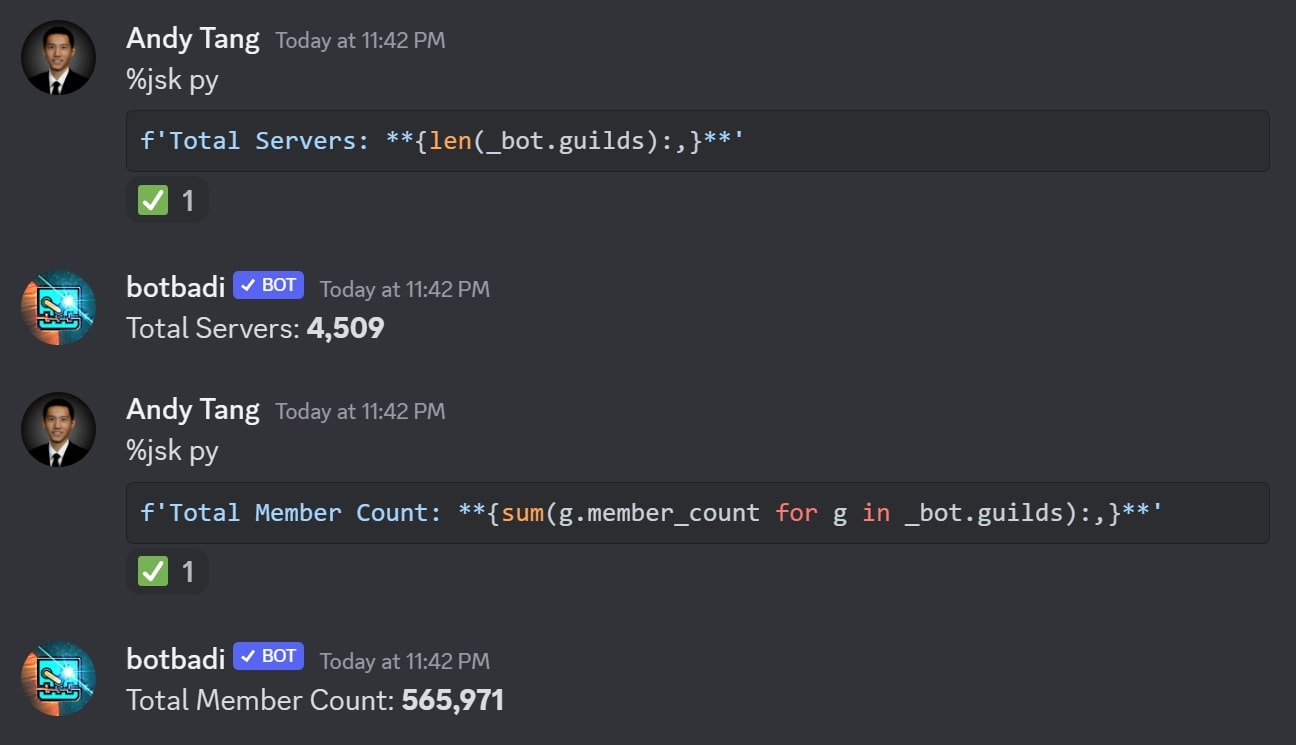Click the botbadi username on the Total Servers reply
Viewport: 1296px width, 745px height.
[175, 287]
